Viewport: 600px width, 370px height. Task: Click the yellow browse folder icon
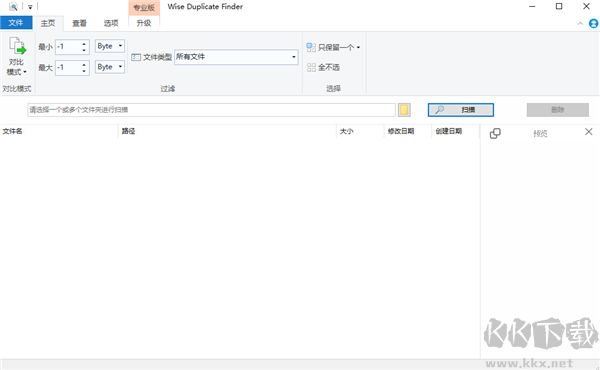click(x=404, y=110)
